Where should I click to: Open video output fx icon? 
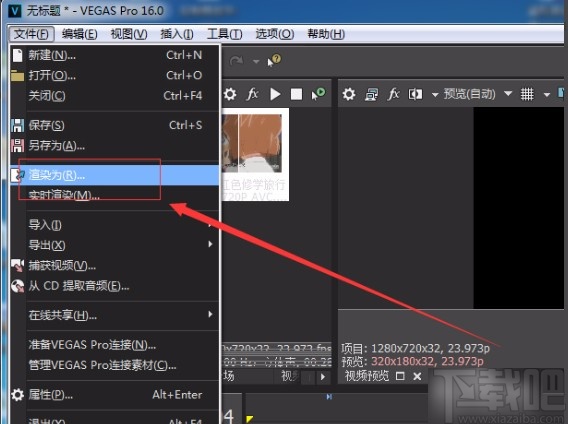(x=394, y=95)
